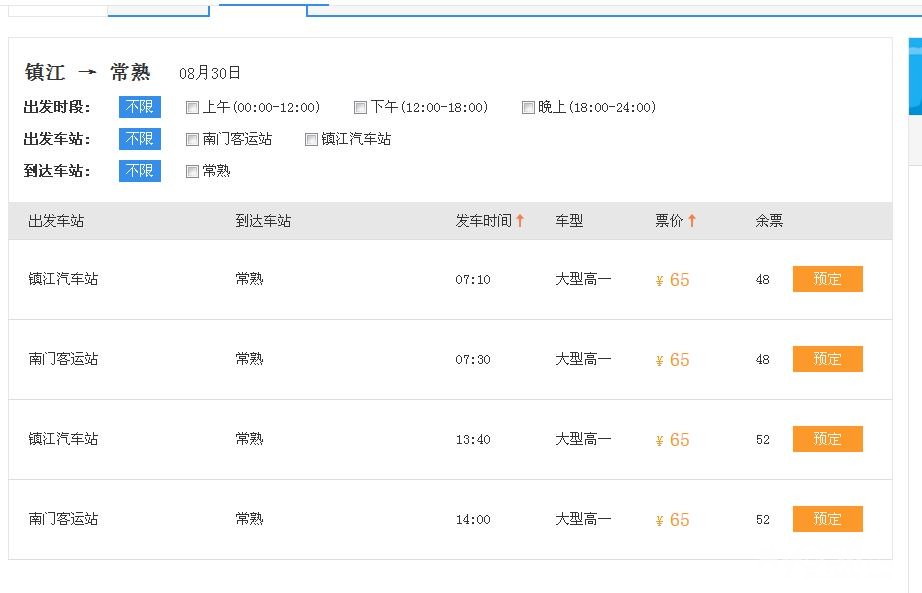
Task: Check the 下午 (12:00-18:00) time filter
Action: pos(360,107)
